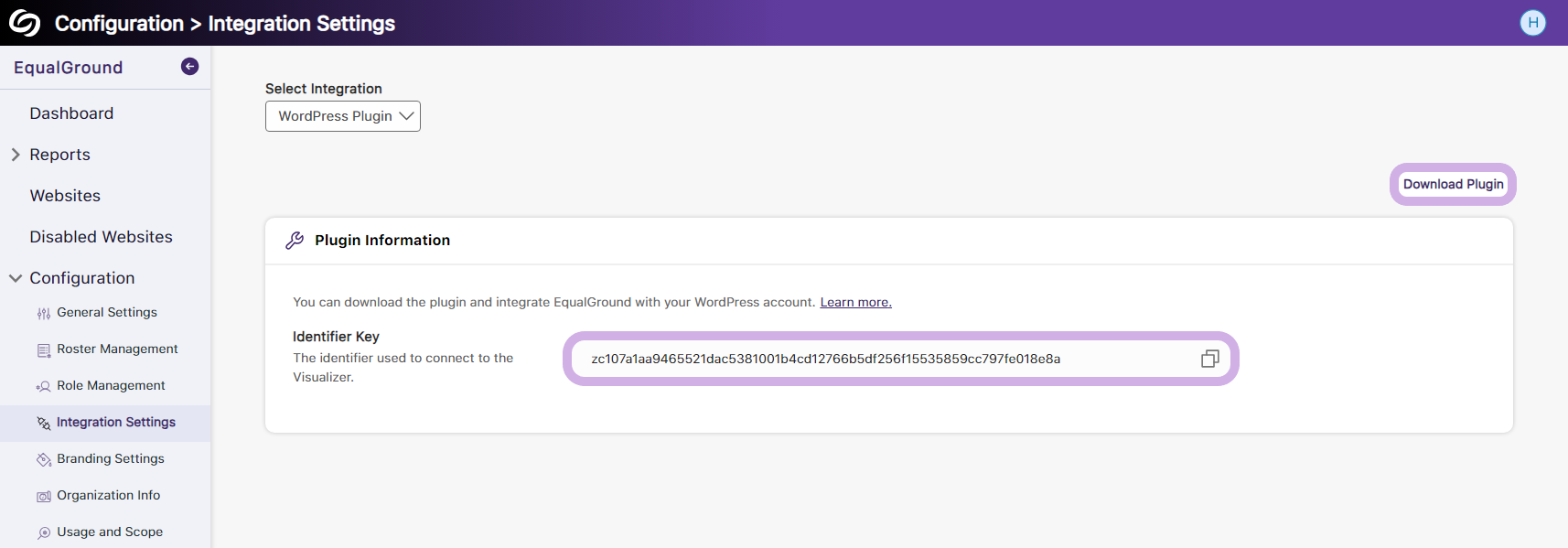
Task: Click the Branding Settings icon
Action: point(44,459)
